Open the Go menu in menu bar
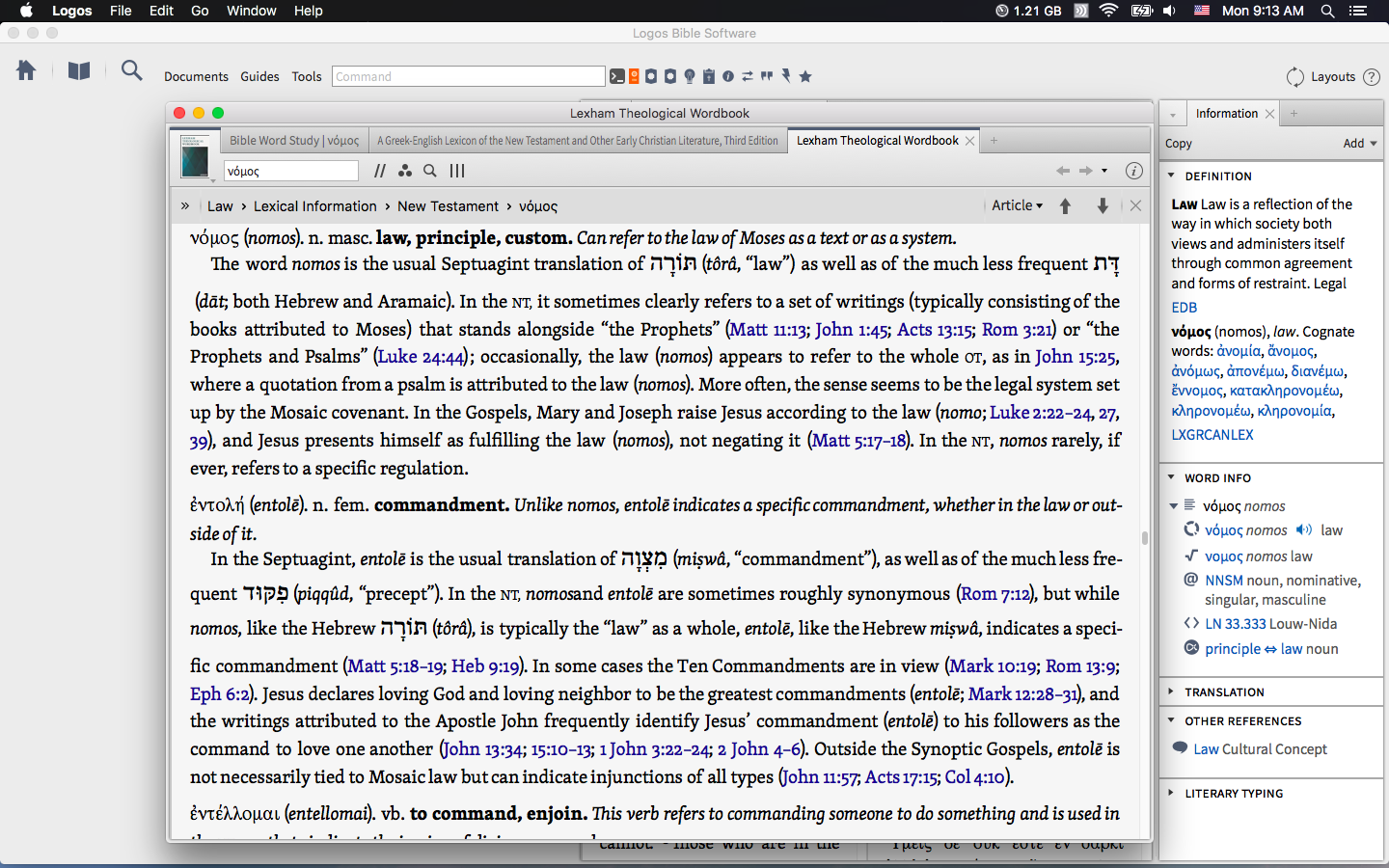 pos(200,11)
